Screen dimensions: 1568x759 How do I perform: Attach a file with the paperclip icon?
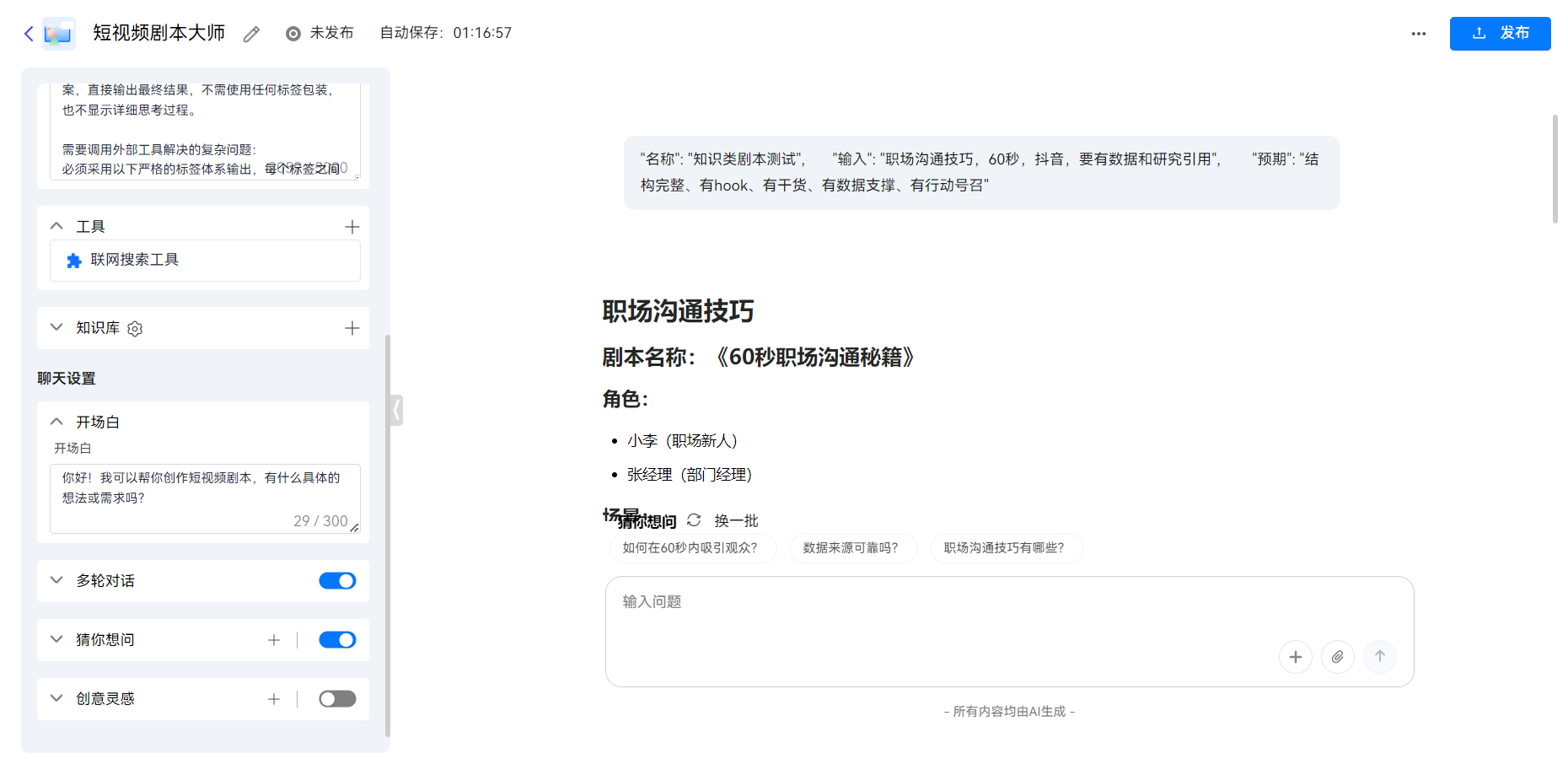1338,657
